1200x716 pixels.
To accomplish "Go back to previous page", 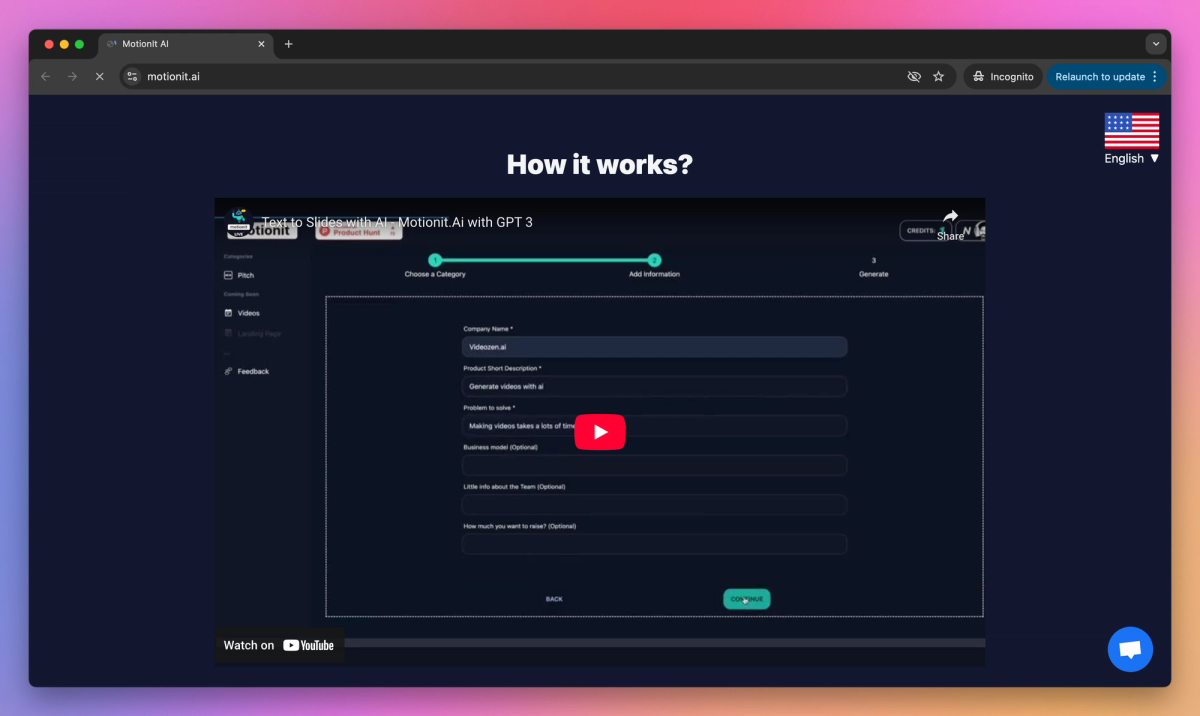I will (45, 76).
